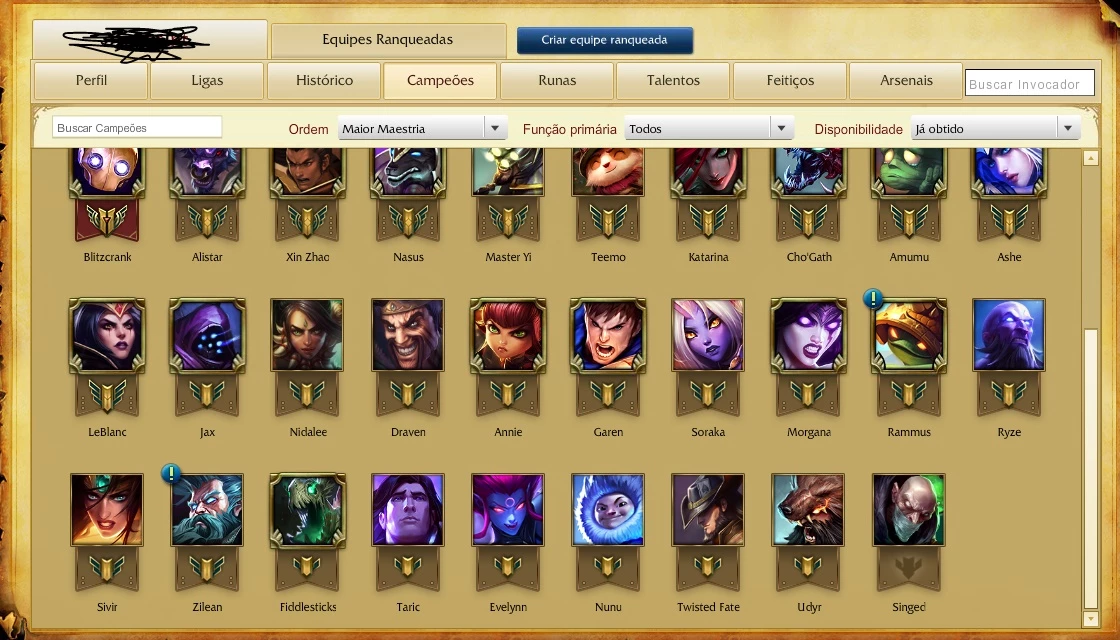Open the Função primária Todos dropdown
1120x640 pixels.
709,129
